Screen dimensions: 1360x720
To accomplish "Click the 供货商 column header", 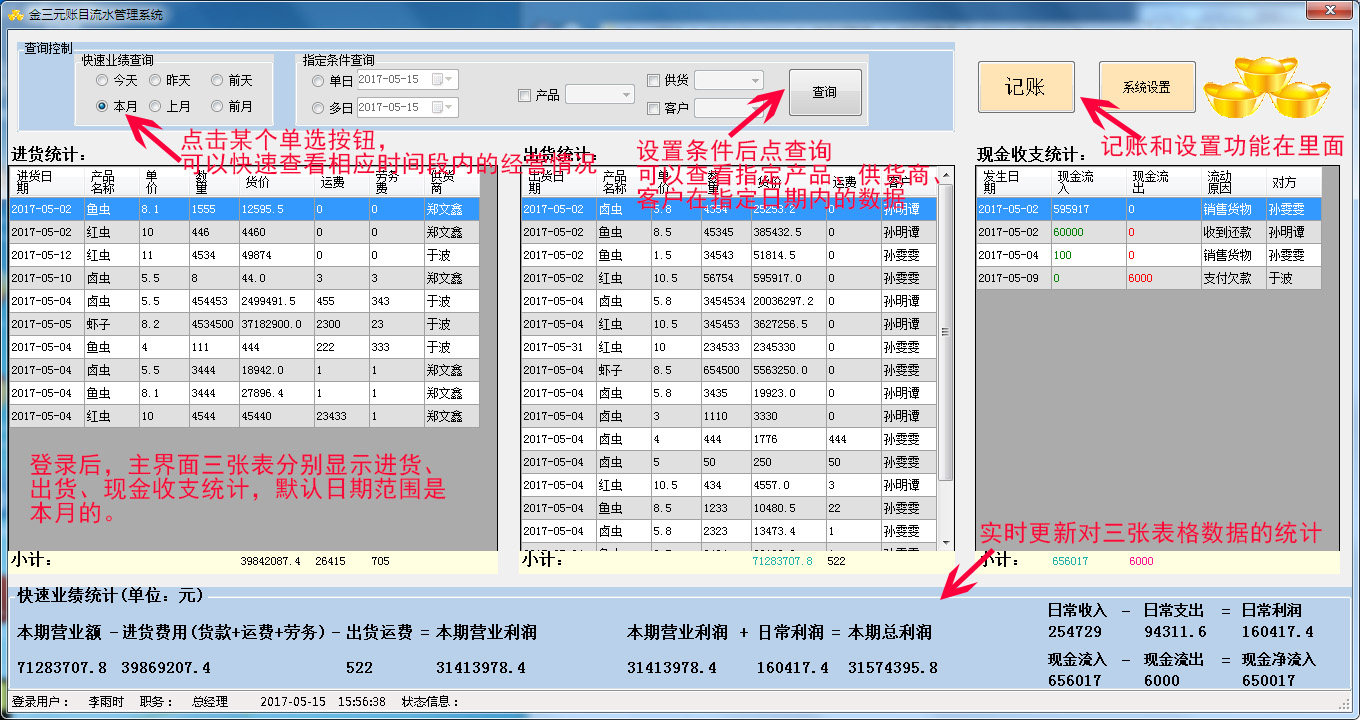I will click(451, 181).
